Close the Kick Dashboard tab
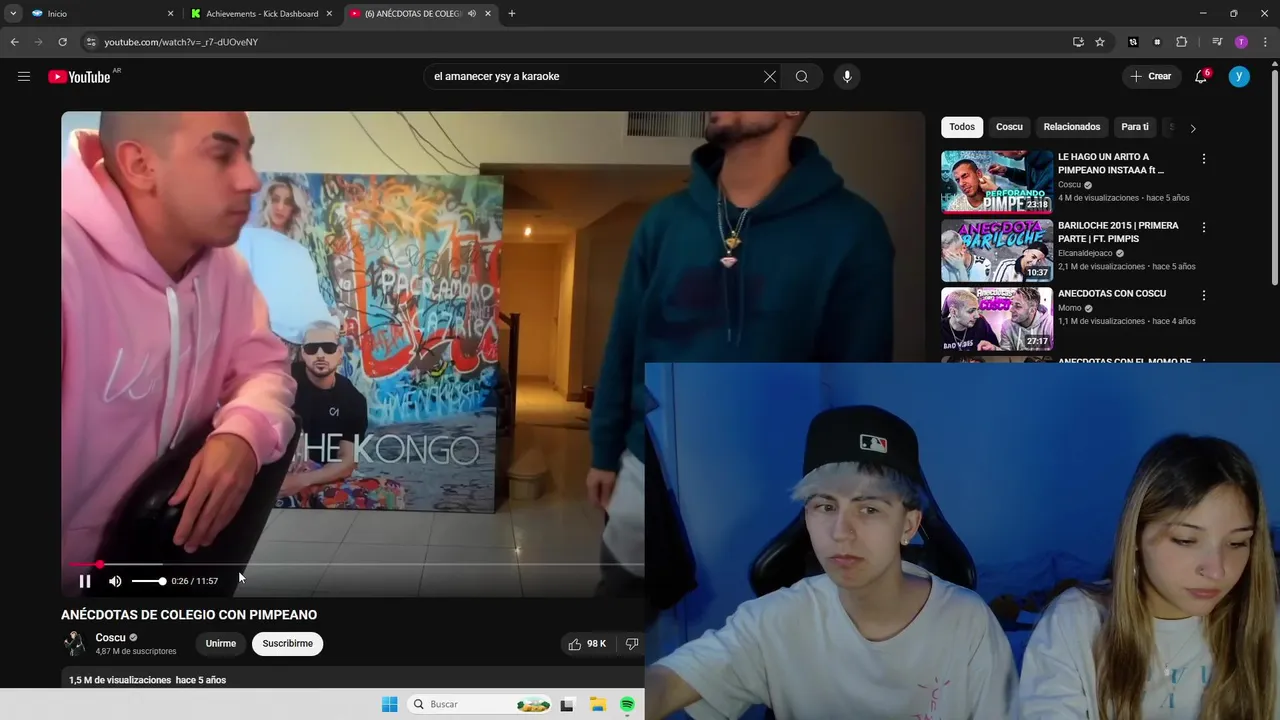Screen dimensions: 1280x720 [329, 14]
